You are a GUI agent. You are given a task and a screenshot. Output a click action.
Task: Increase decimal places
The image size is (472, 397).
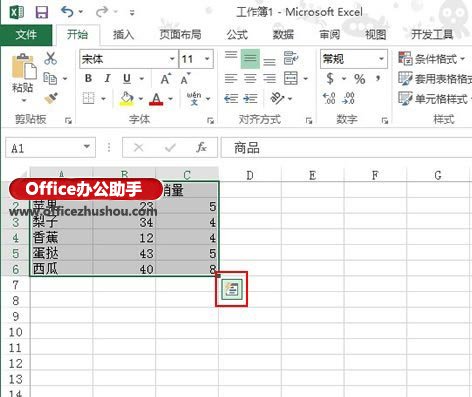329,98
